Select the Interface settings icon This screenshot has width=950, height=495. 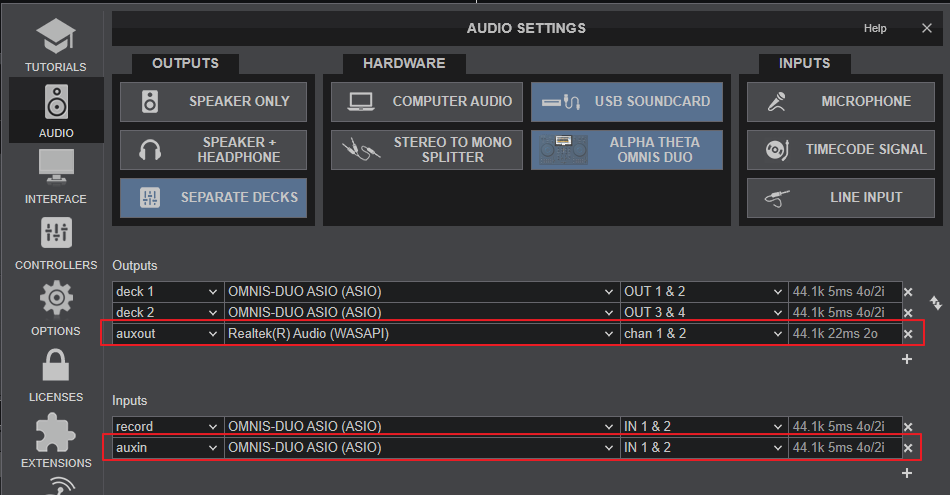point(55,177)
